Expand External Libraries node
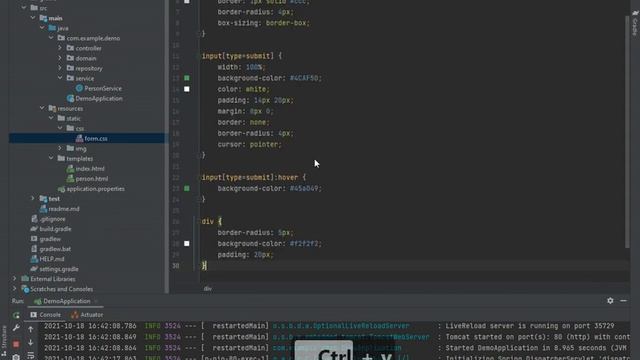The height and width of the screenshot is (360, 640). 15,279
